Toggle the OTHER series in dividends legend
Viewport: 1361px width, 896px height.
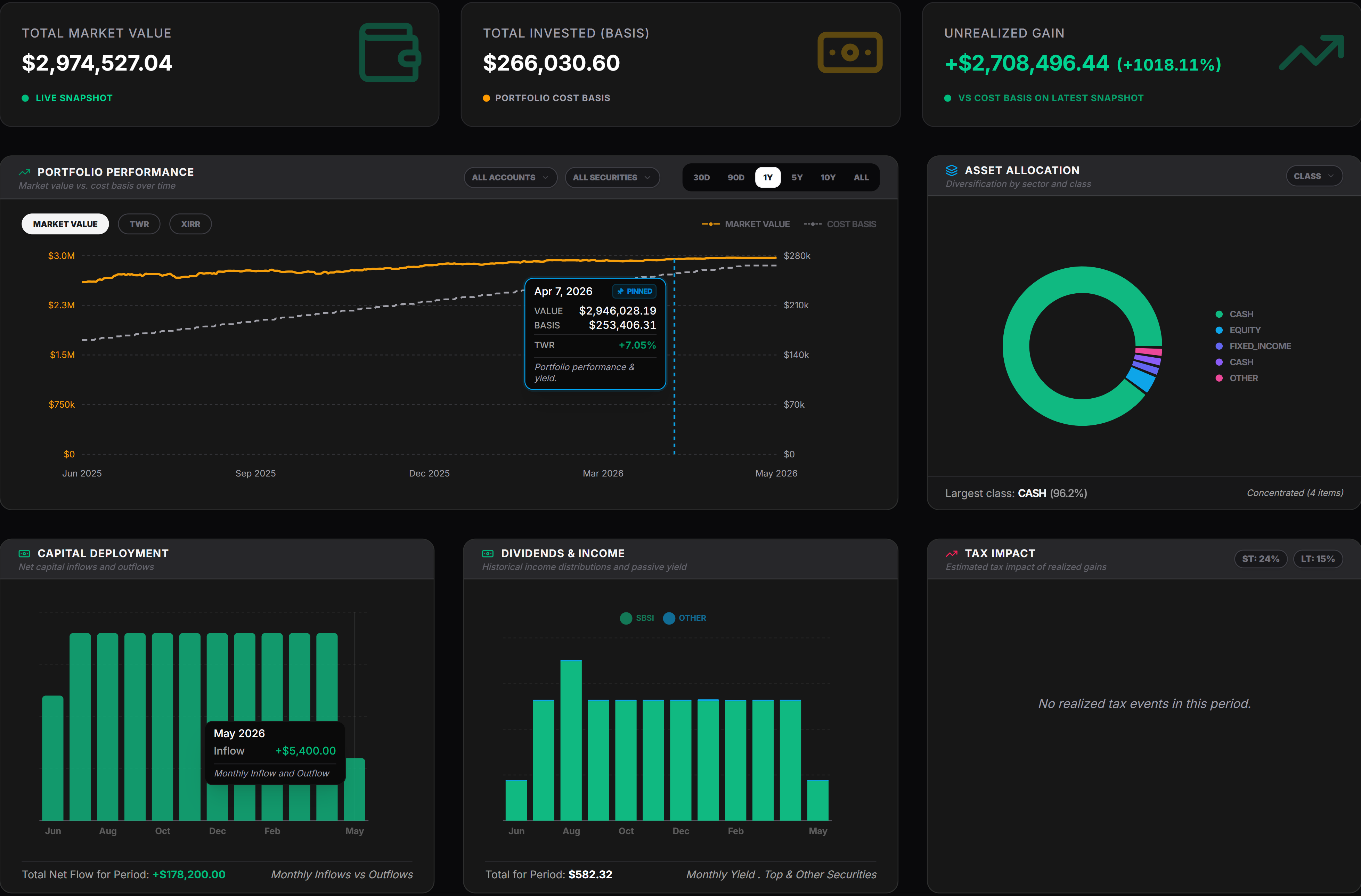pyautogui.click(x=685, y=618)
